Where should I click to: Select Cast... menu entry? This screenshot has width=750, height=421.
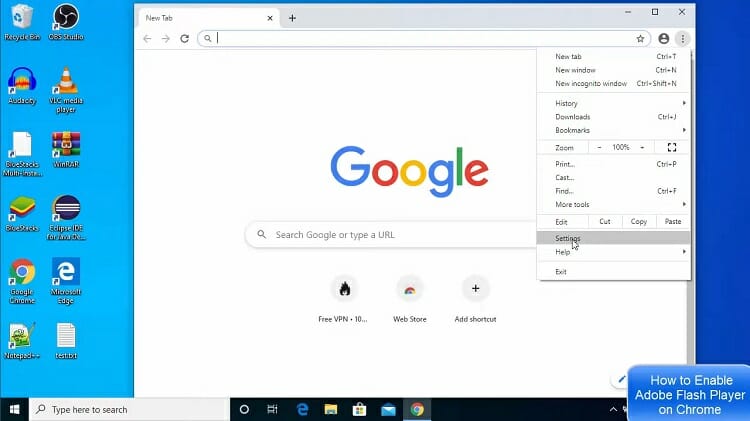tap(614, 177)
